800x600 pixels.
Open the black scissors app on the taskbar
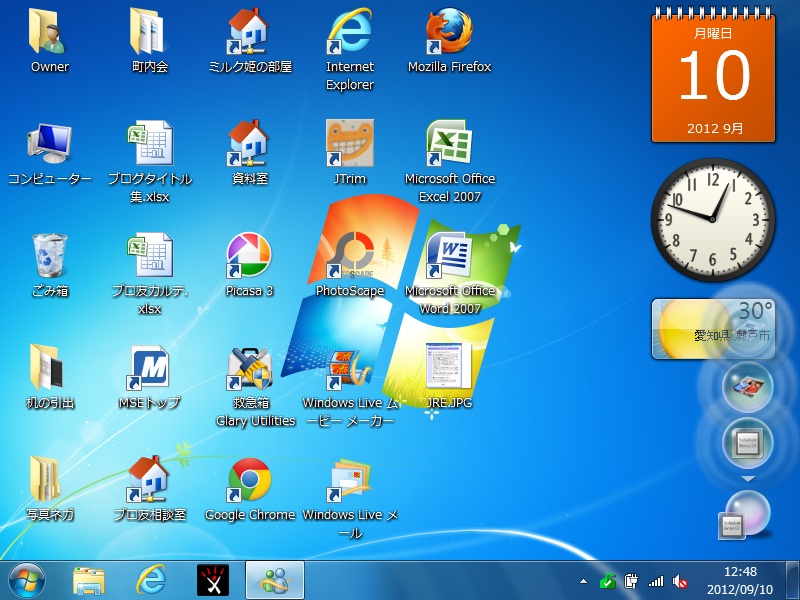point(213,580)
